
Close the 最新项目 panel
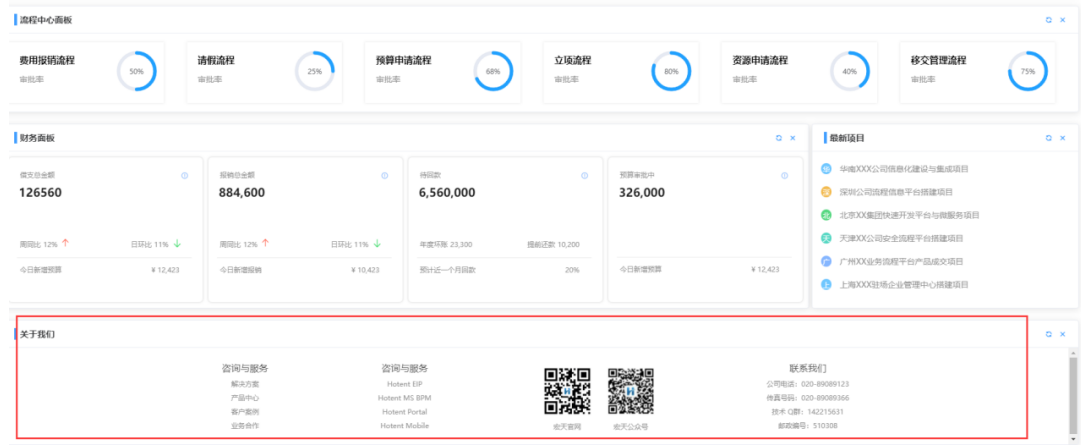(x=1062, y=138)
